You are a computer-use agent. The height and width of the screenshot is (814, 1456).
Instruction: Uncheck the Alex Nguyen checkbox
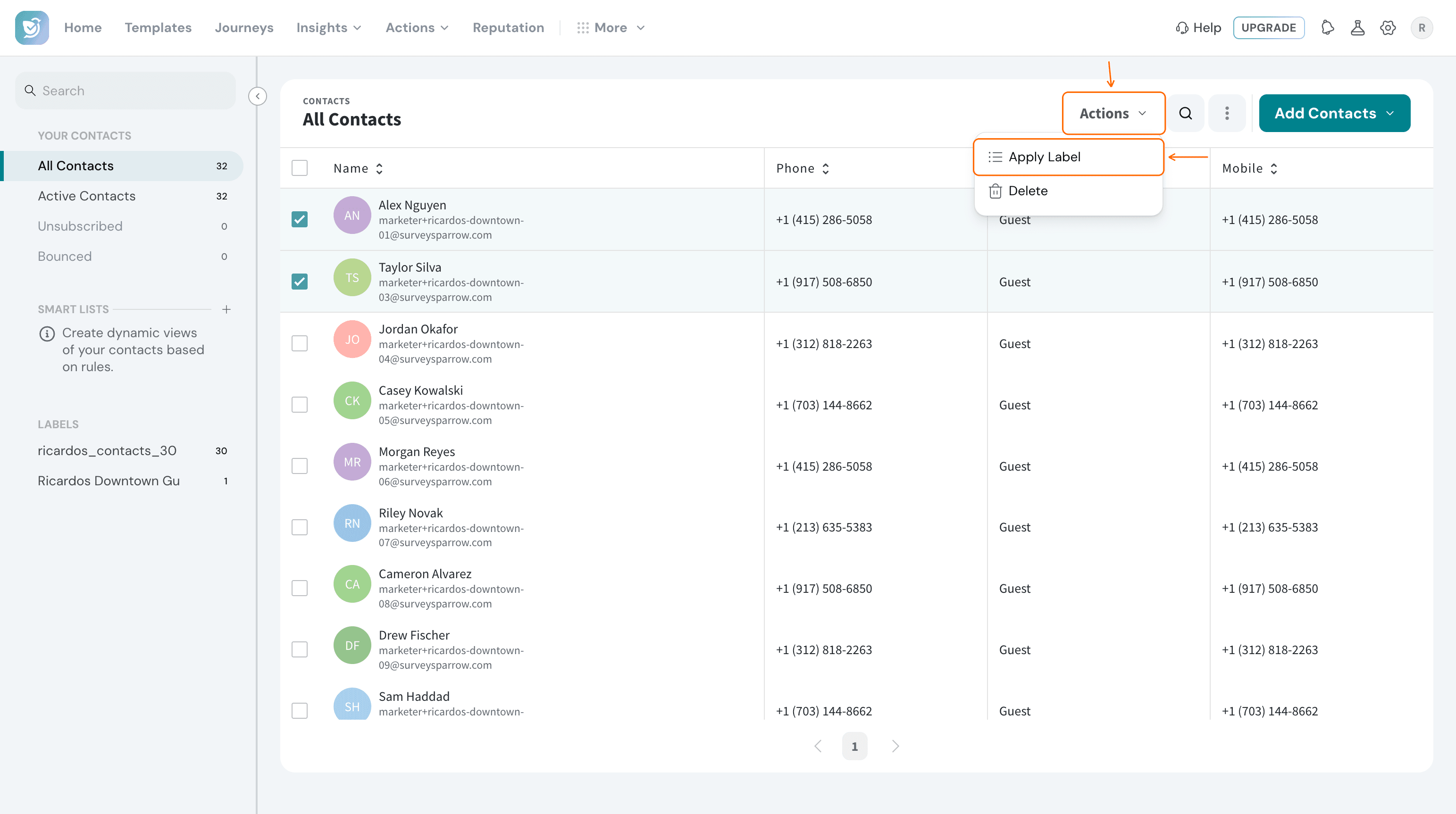pos(300,219)
